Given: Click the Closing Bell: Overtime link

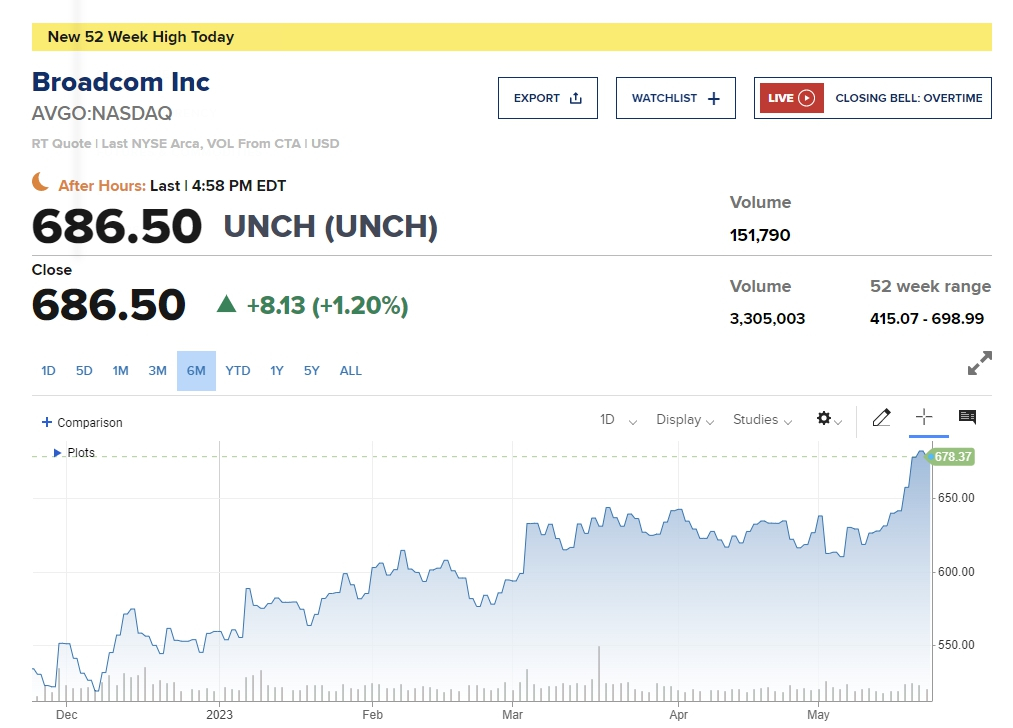Looking at the screenshot, I should [908, 98].
